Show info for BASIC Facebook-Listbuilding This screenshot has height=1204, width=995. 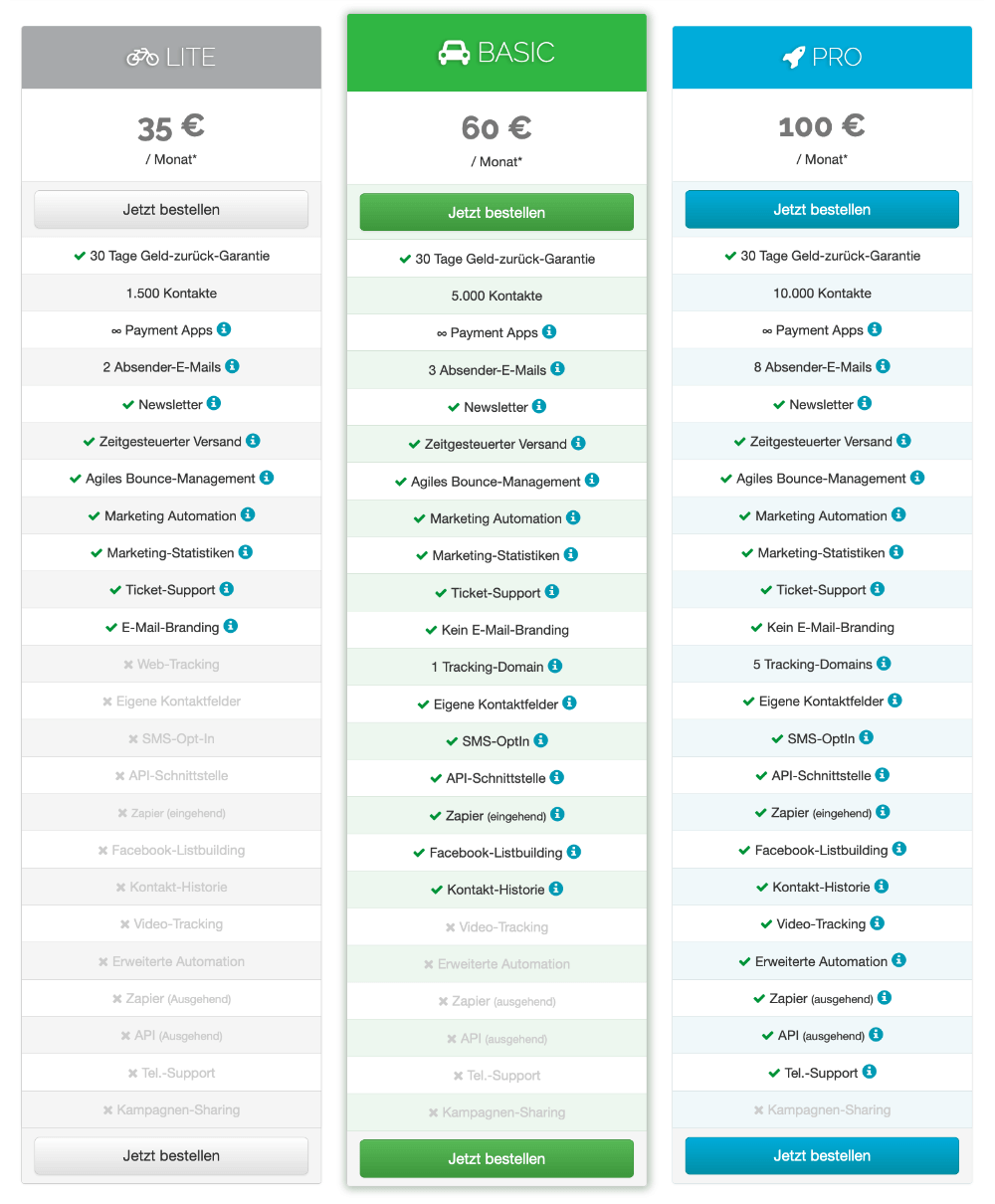574,852
